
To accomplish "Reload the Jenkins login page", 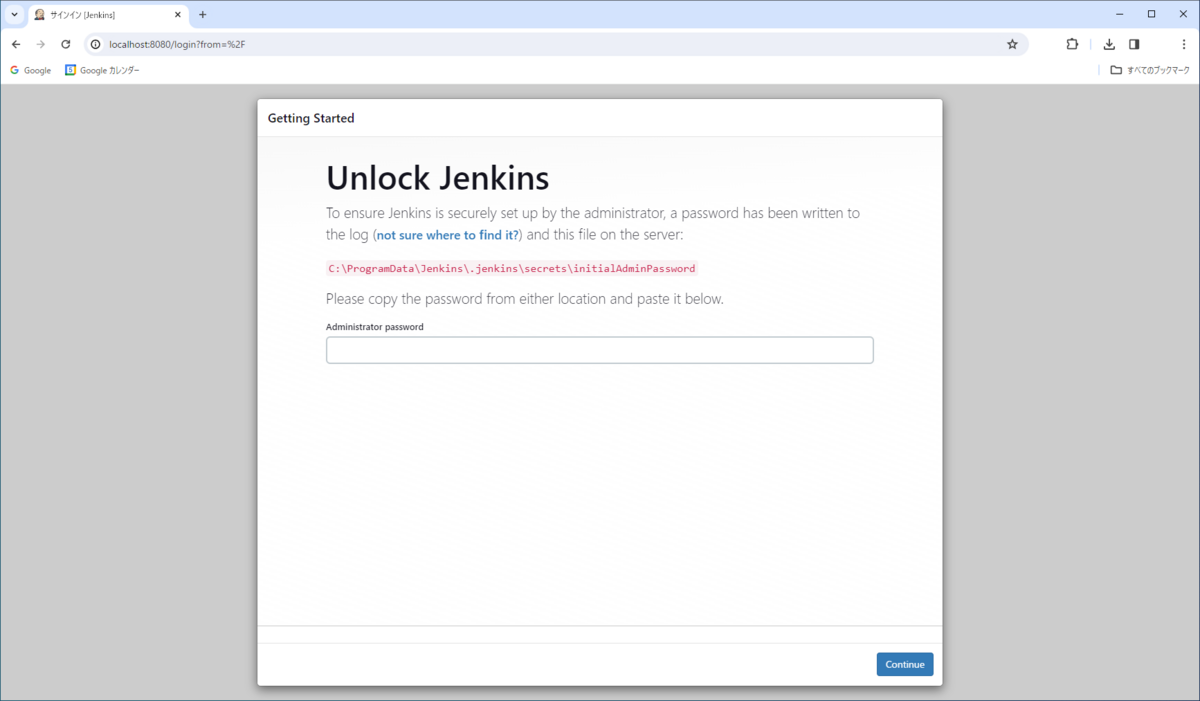I will click(66, 44).
